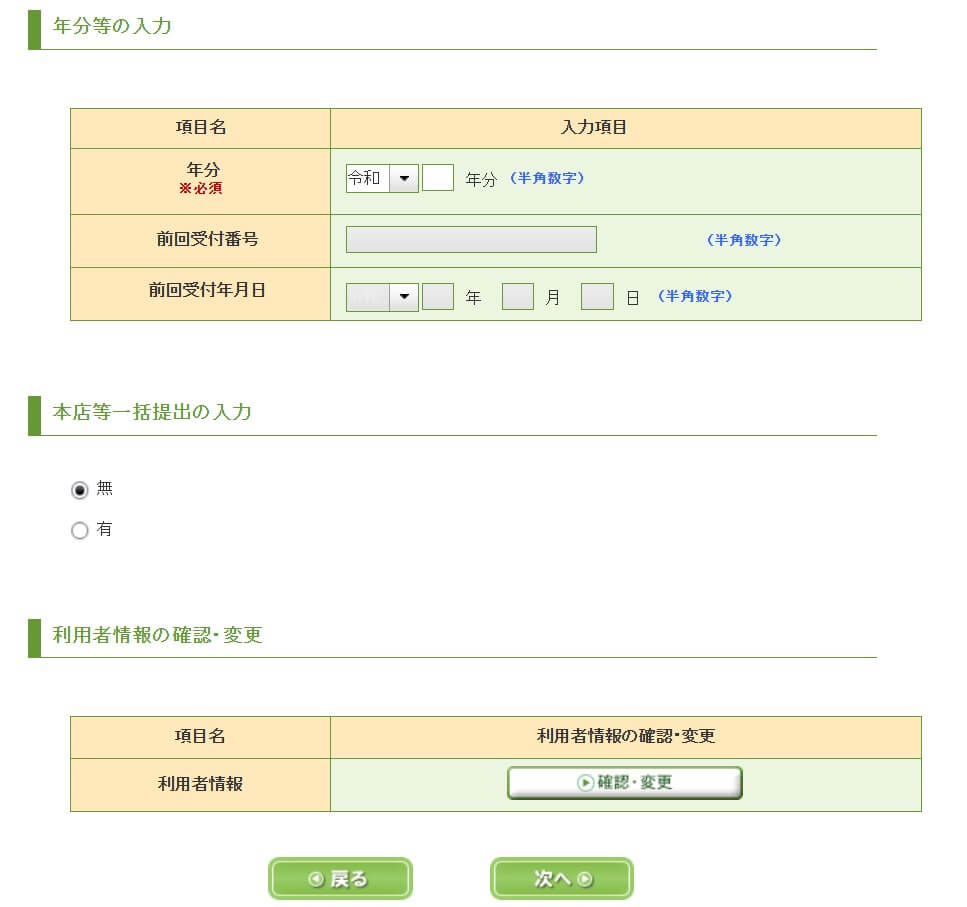Viewport: 967px width, 907px height.
Task: Open the 令和 era dropdown for 年分
Action: click(381, 179)
